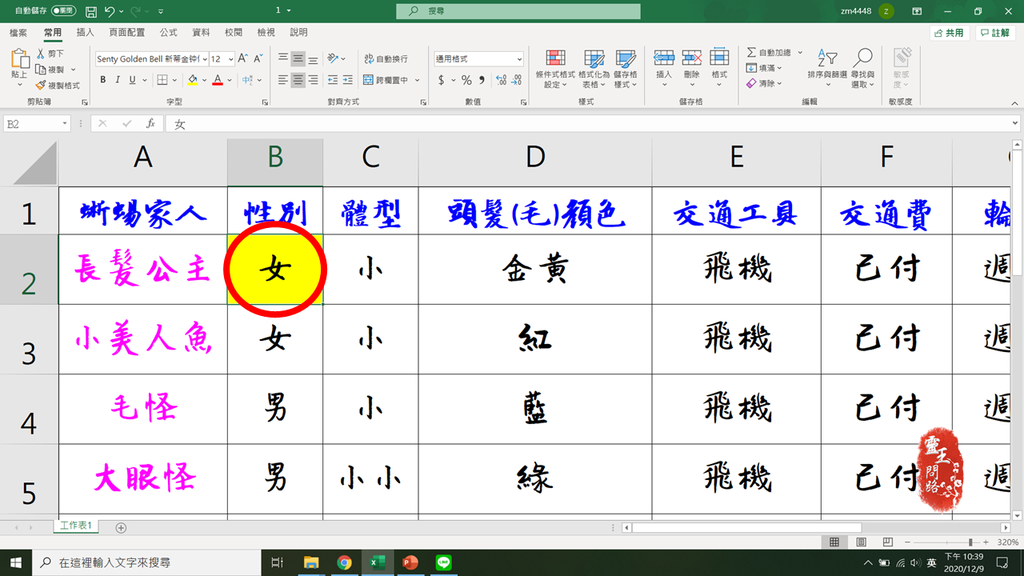The image size is (1024, 576).
Task: Click the percent style icon
Action: 466,80
